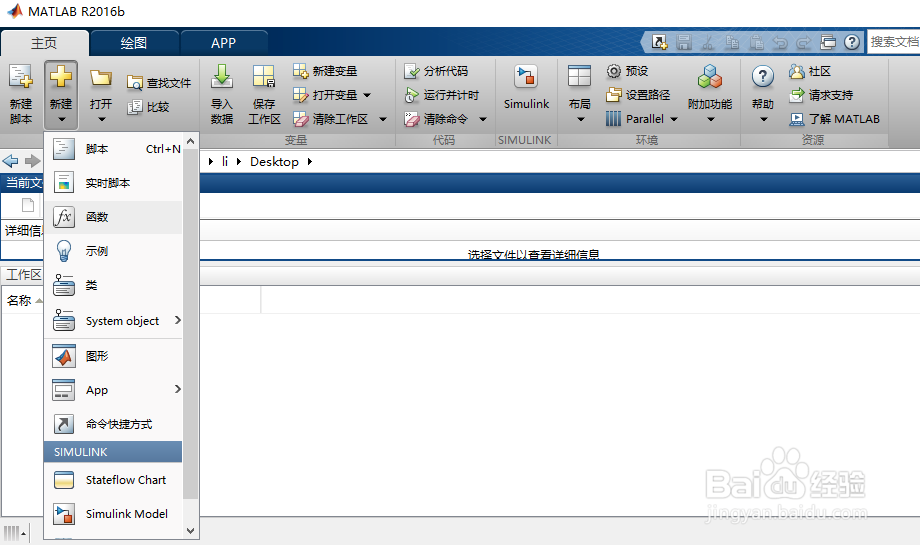
Task: Click Learn MATLAB (了解 MATLAB)
Action: click(x=834, y=119)
